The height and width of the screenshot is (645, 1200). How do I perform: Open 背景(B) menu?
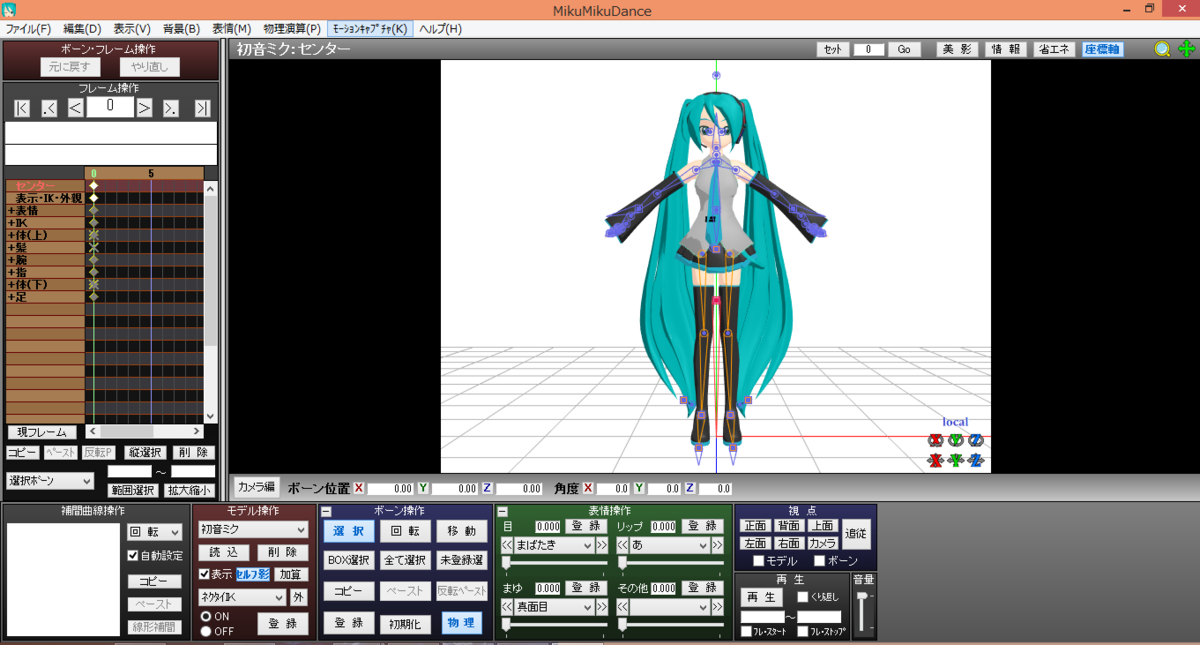(x=181, y=29)
